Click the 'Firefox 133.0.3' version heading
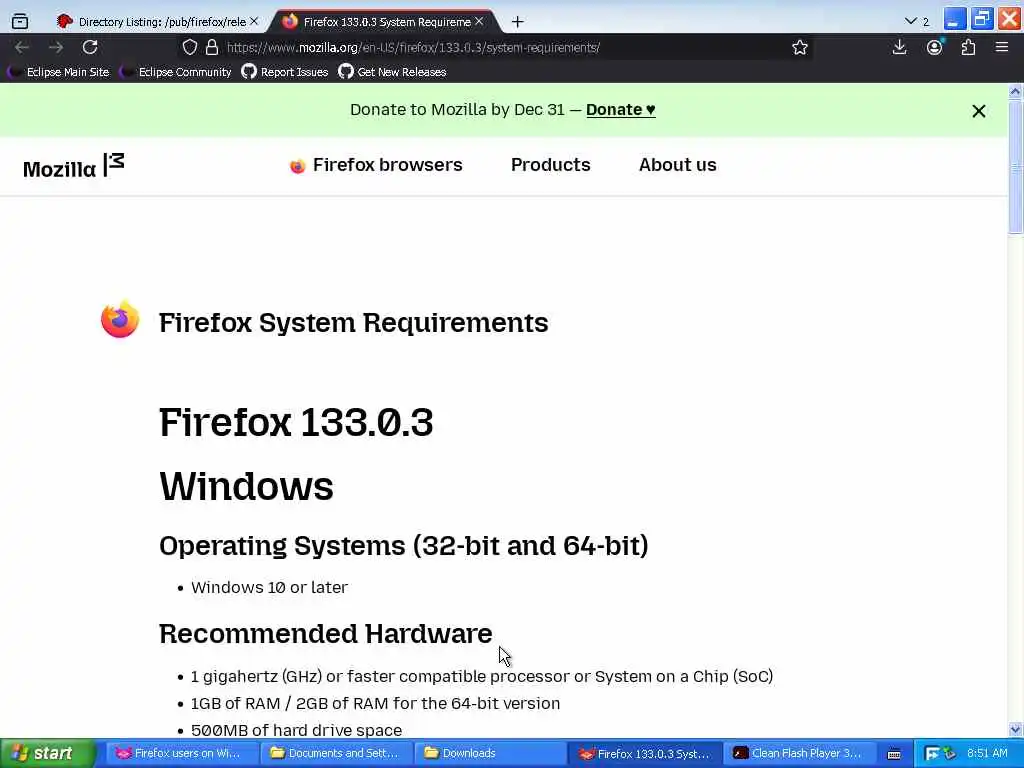This screenshot has height=768, width=1024. coord(296,422)
